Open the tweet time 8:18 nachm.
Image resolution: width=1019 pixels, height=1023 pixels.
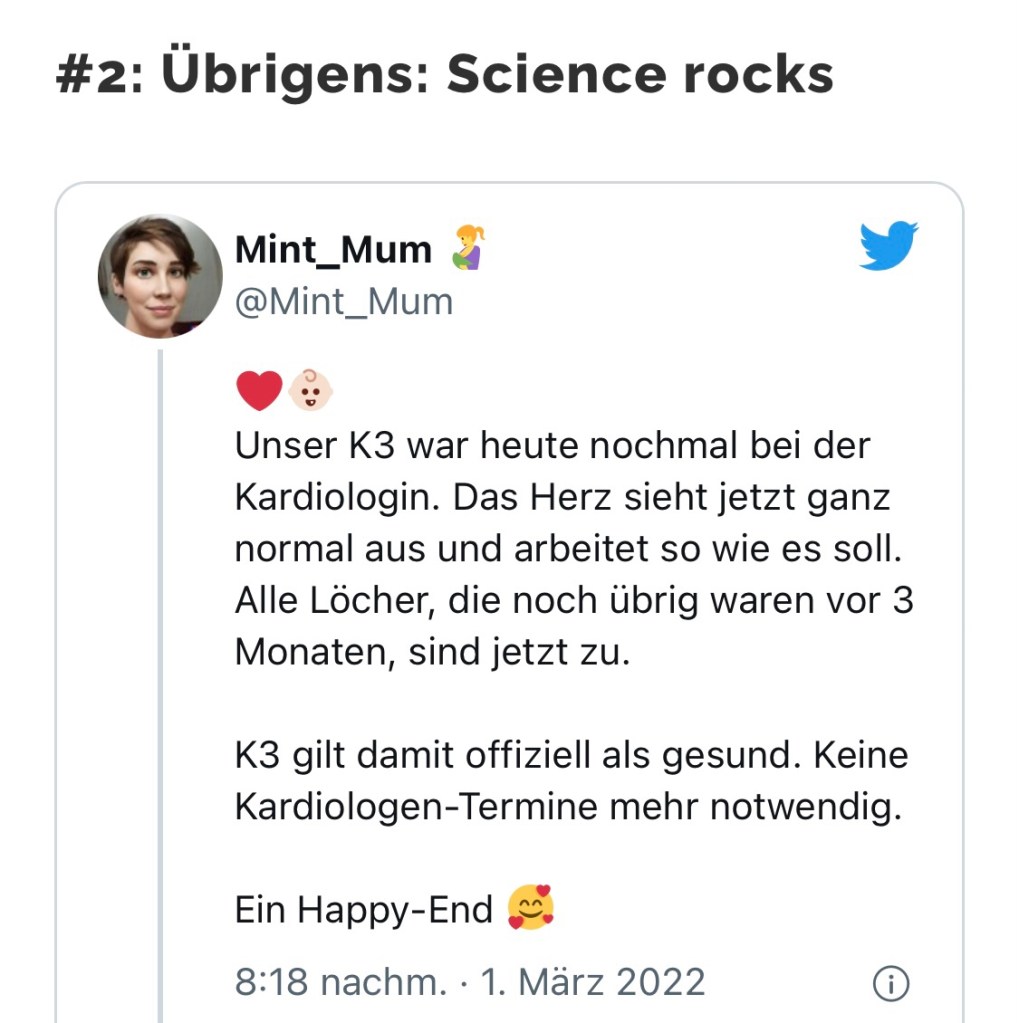(x=340, y=982)
